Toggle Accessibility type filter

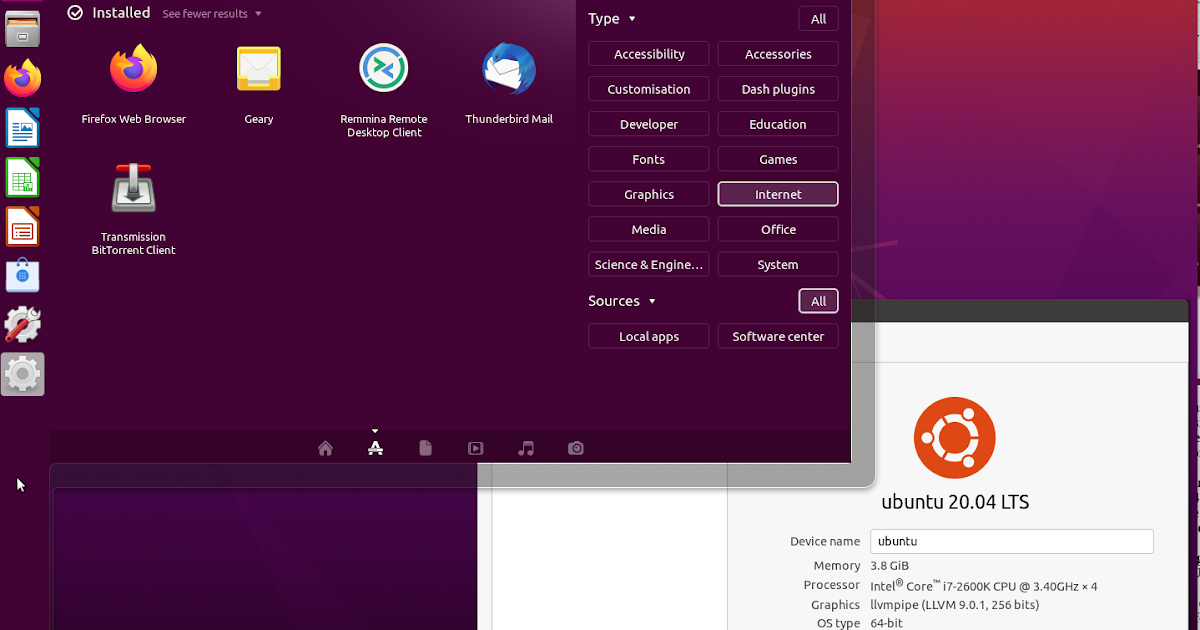(x=649, y=54)
